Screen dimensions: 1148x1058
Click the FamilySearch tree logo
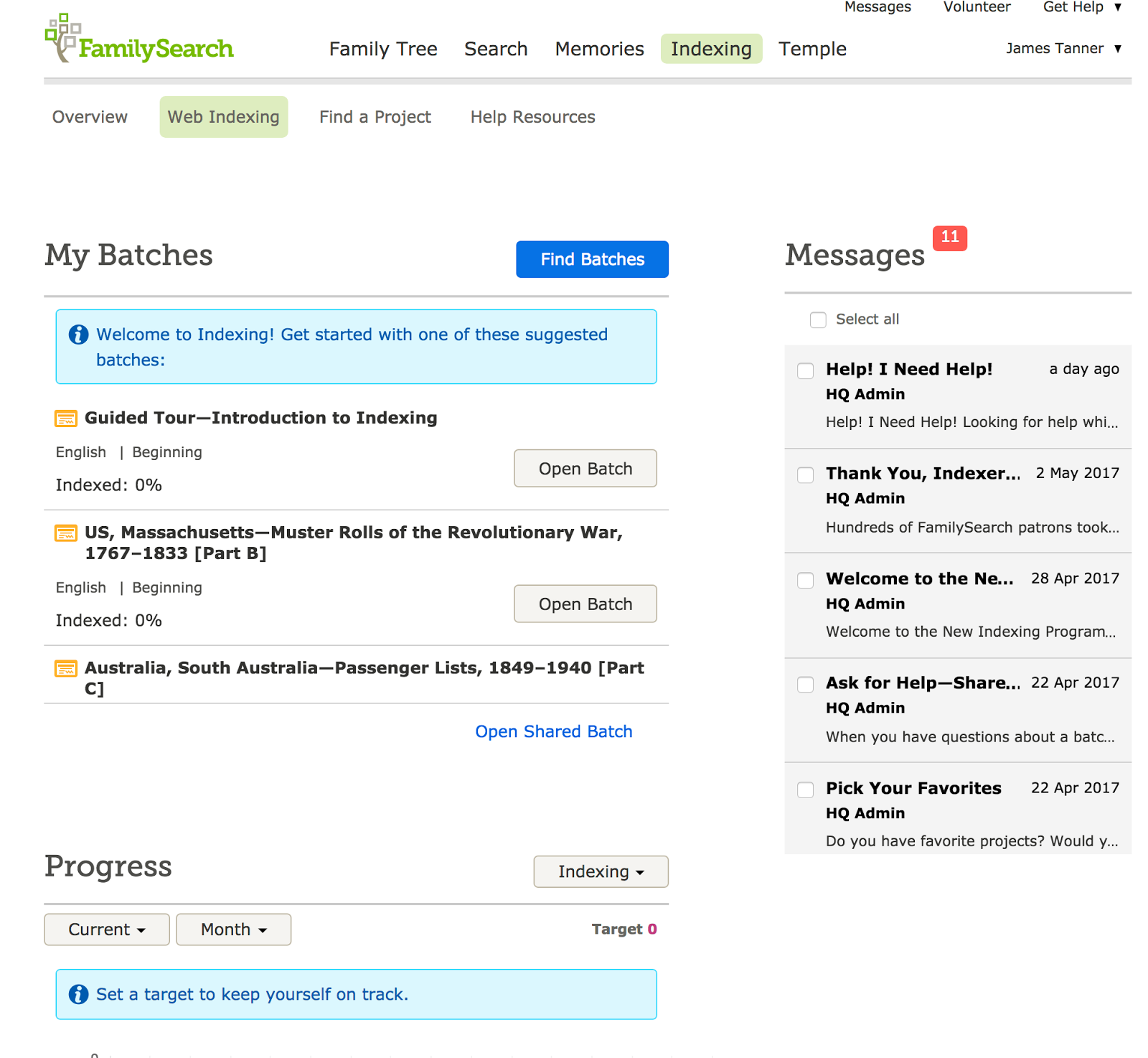coord(139,39)
